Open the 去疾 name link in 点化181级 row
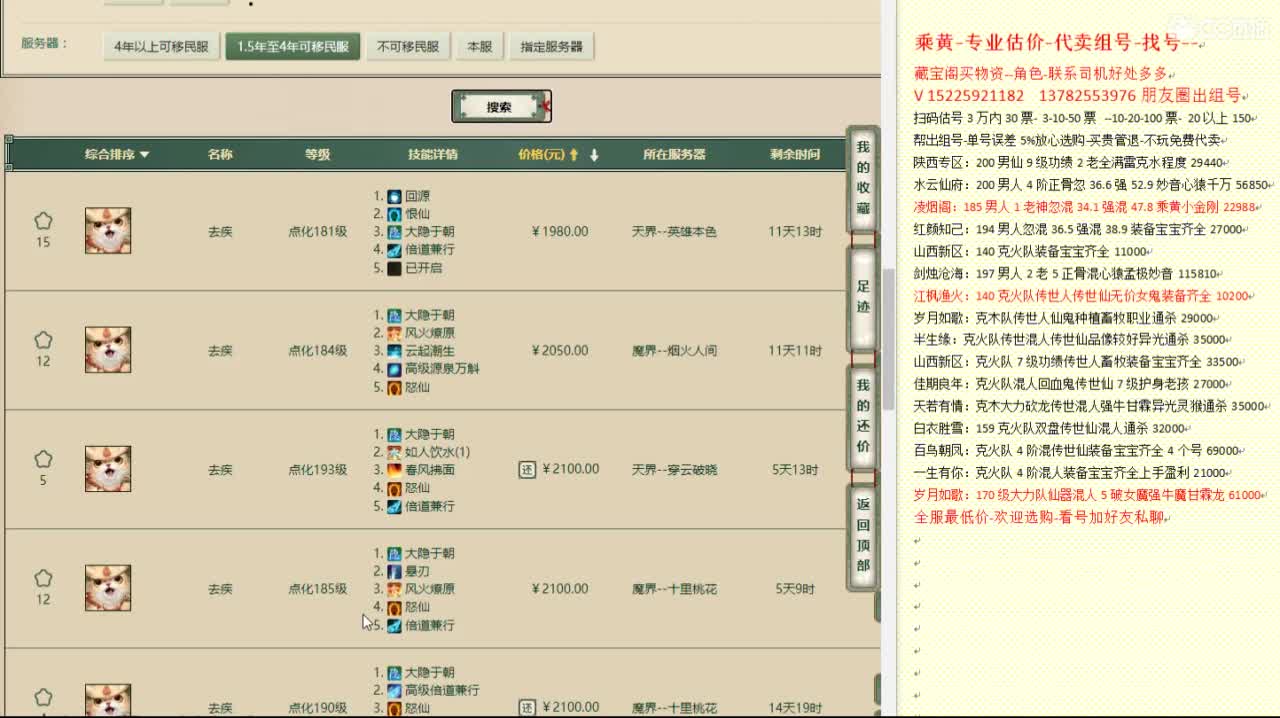1280x718 pixels. click(220, 231)
